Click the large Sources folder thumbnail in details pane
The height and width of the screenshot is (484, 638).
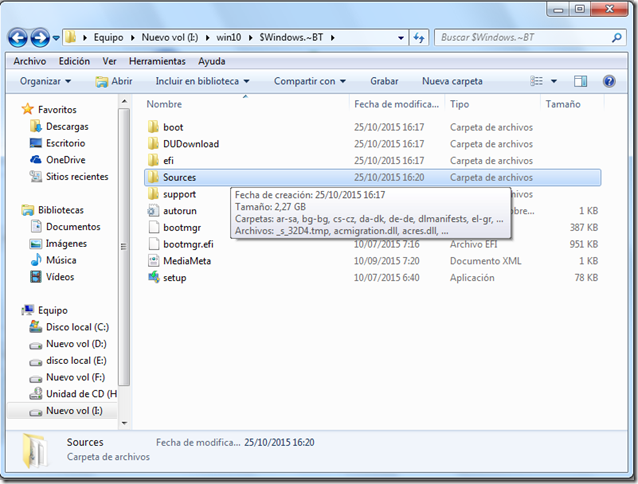click(x=36, y=450)
